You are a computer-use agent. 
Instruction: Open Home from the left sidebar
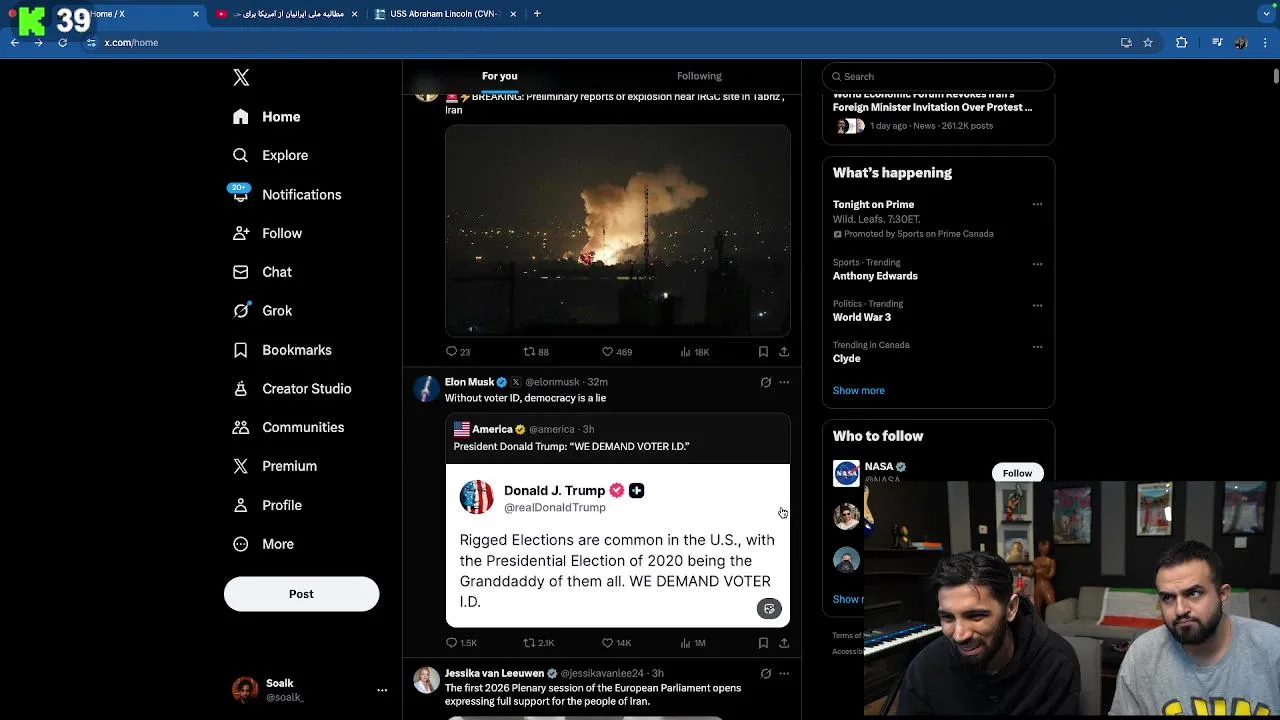coord(266,117)
